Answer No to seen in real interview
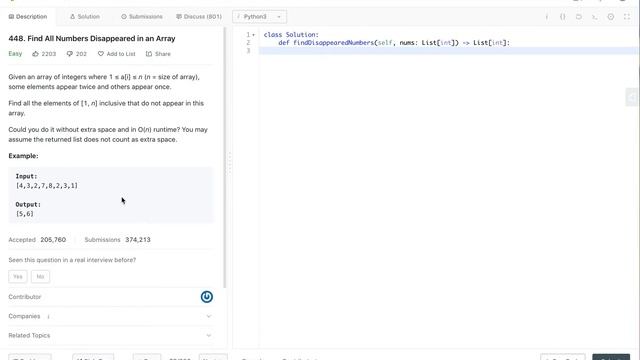640x360 pixels. point(40,277)
